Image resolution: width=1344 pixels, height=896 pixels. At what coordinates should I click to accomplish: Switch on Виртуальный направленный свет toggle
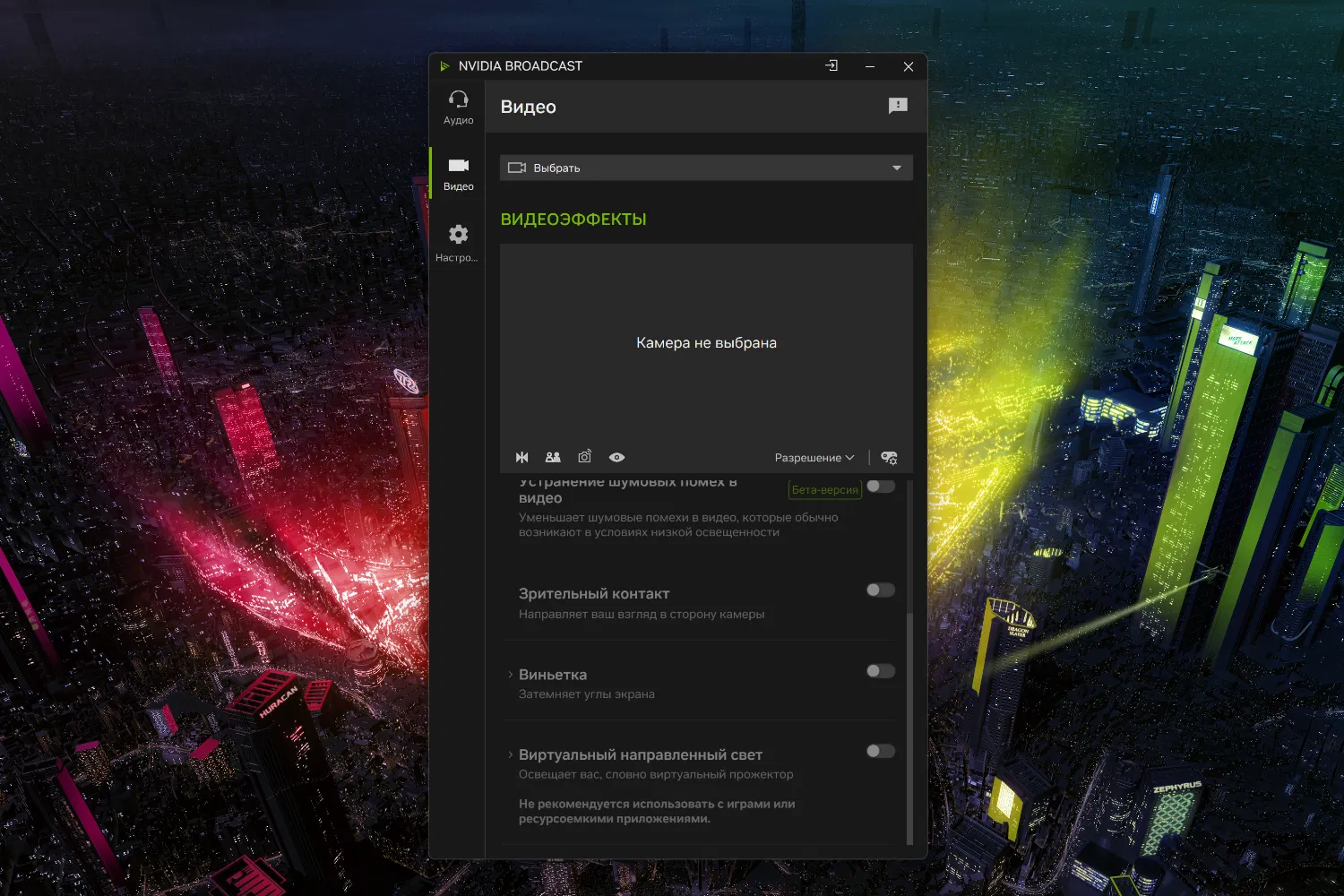coord(881,751)
